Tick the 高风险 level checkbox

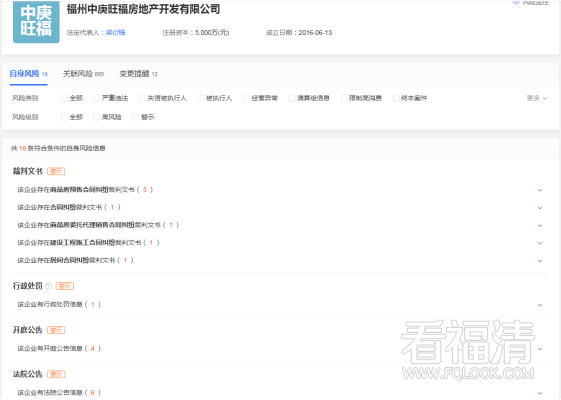coord(96,117)
